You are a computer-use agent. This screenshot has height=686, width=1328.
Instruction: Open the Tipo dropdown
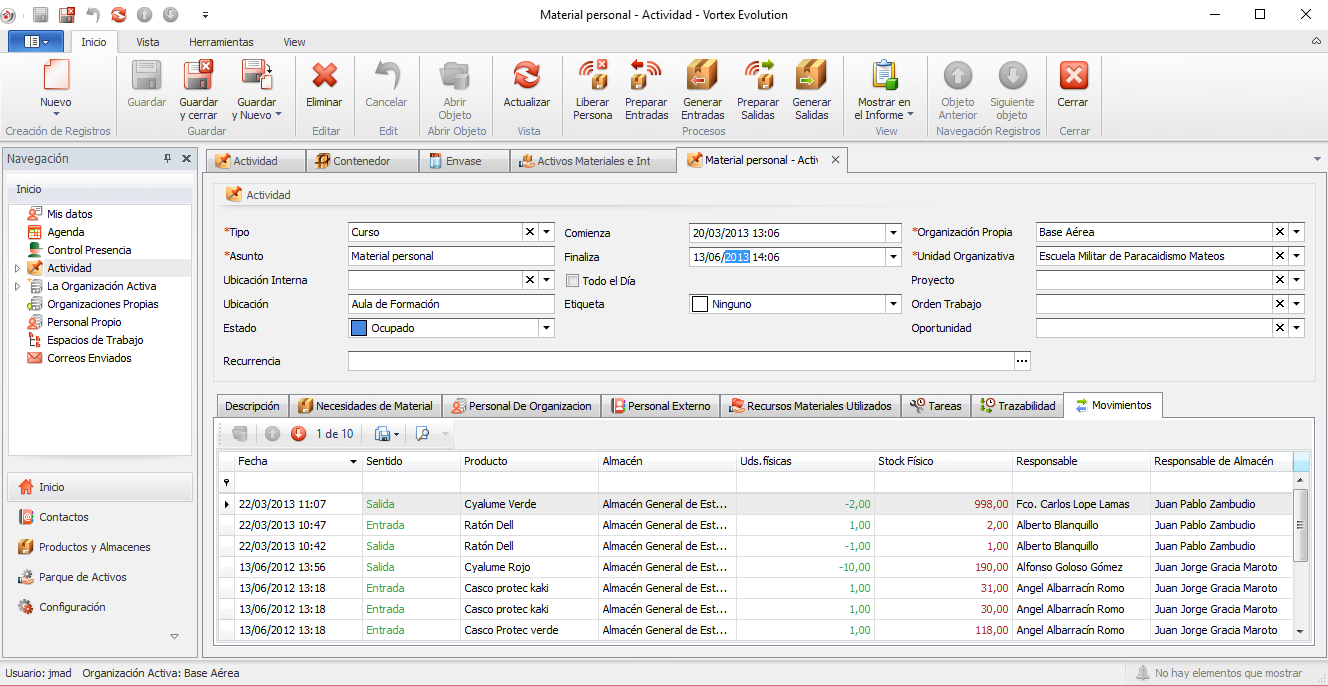[546, 232]
